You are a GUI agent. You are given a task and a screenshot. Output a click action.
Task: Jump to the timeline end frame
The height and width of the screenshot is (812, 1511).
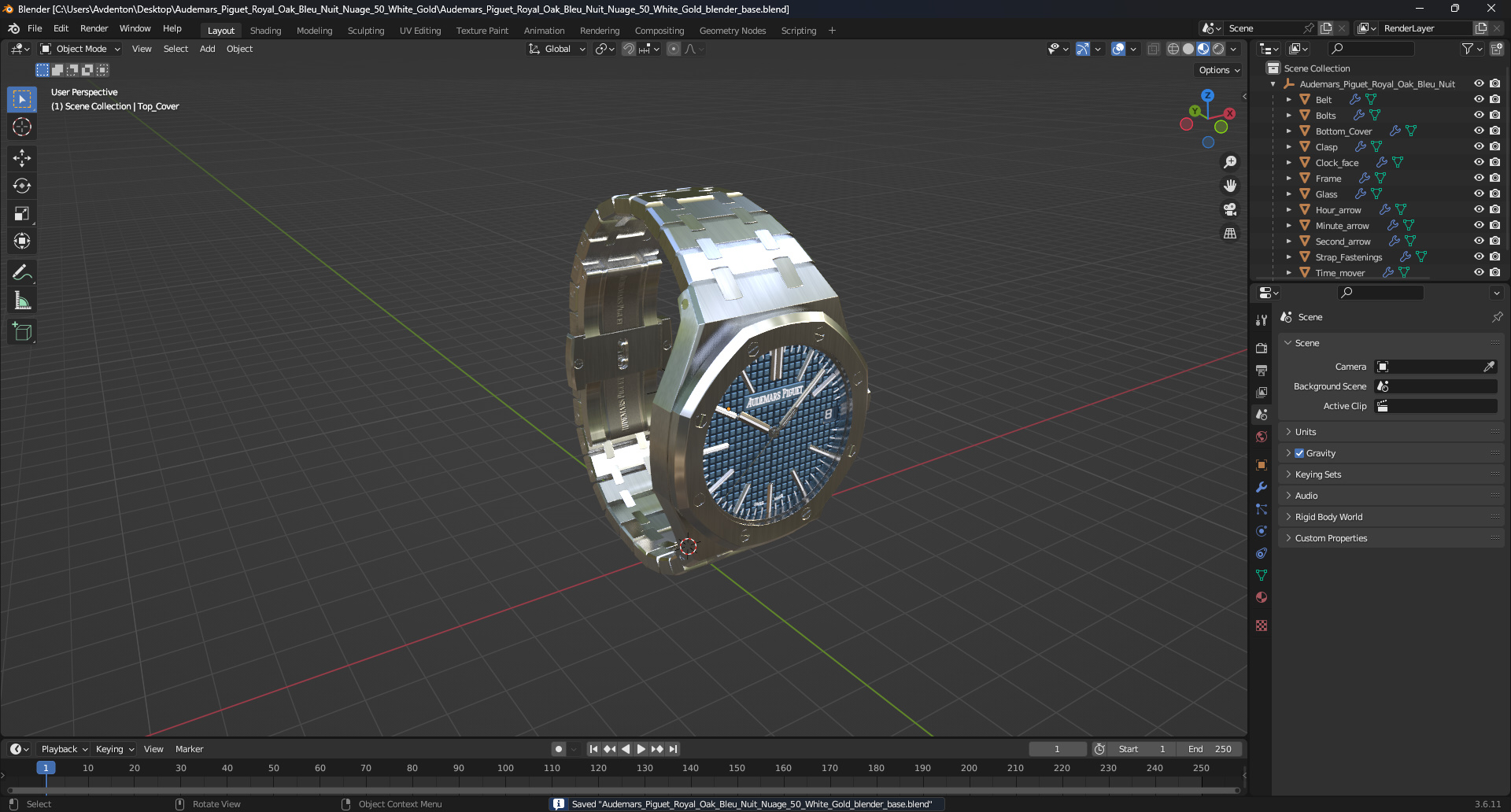[x=673, y=749]
